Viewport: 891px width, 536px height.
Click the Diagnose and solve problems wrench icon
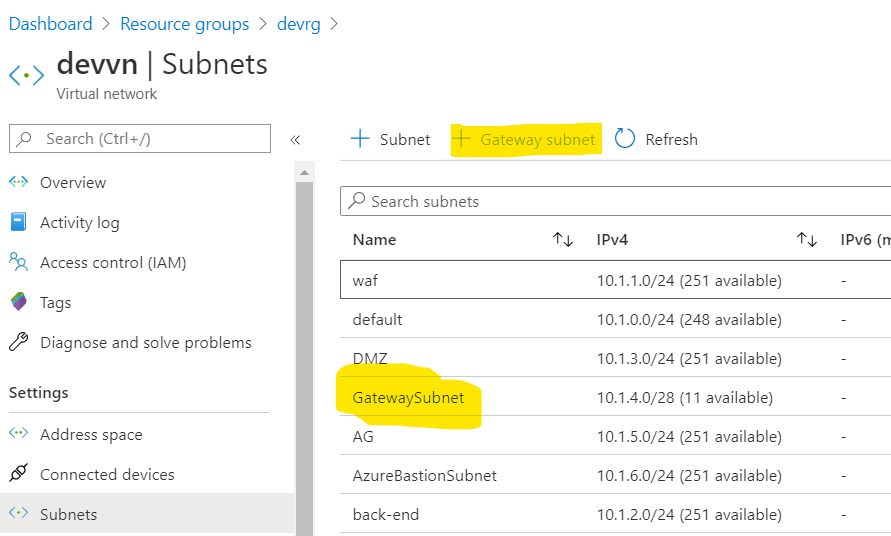pyautogui.click(x=18, y=342)
